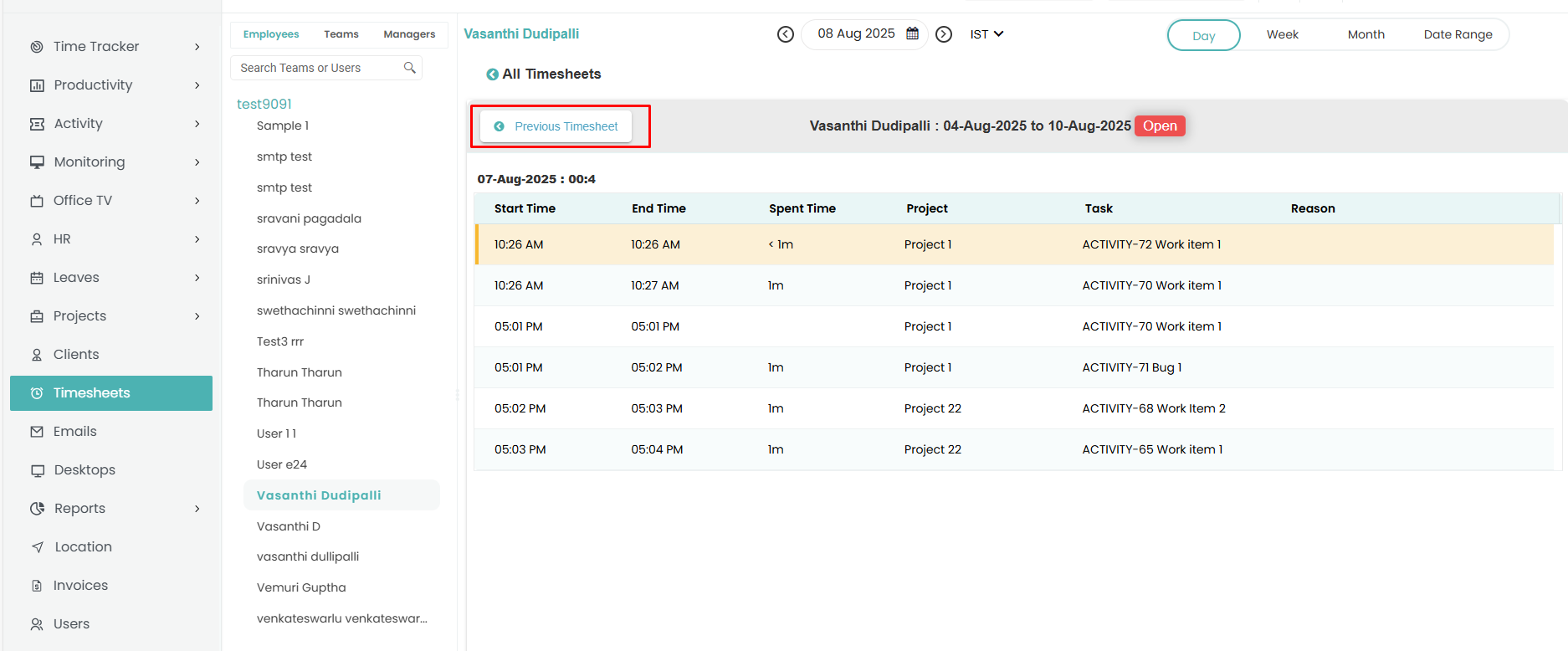Select employee swethachinni swethachinni
The width and height of the screenshot is (1568, 651).
(x=336, y=310)
